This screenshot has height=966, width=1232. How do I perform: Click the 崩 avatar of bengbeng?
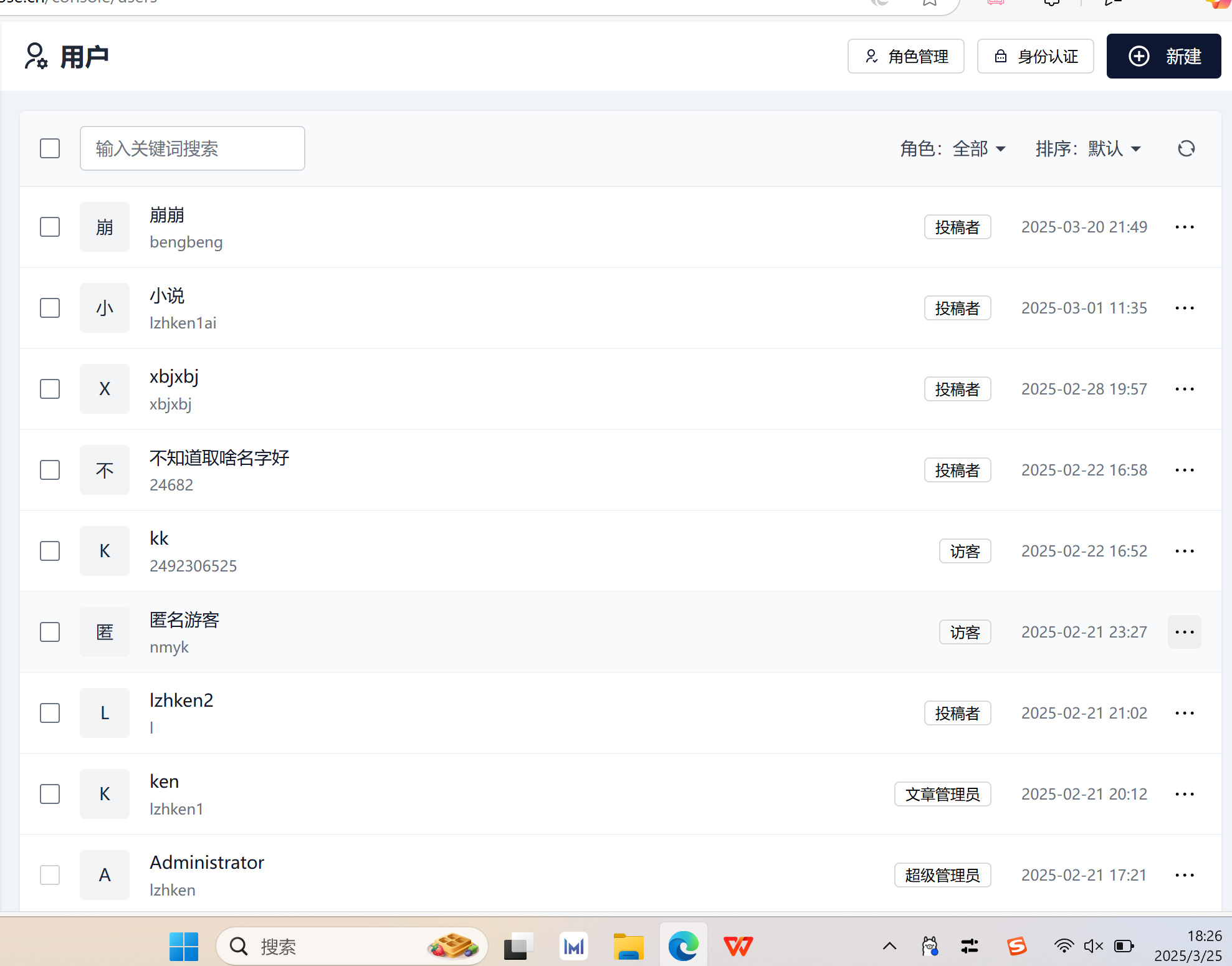click(105, 227)
